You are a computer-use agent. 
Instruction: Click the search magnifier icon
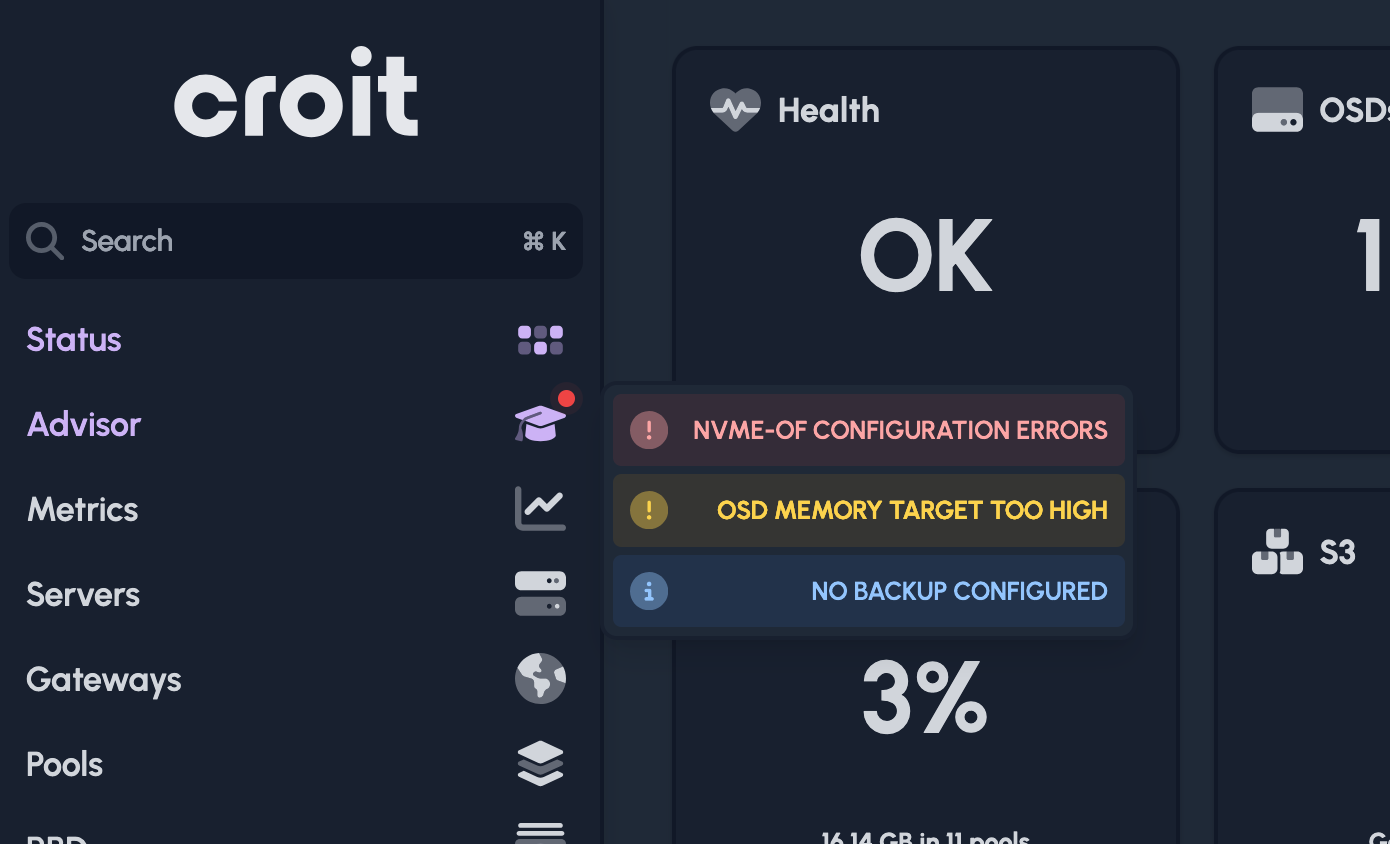pos(44,240)
